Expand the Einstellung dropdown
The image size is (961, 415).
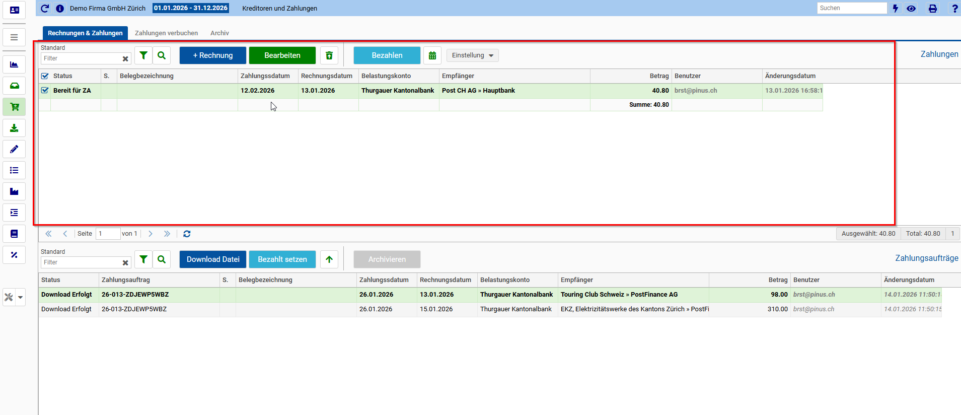point(472,55)
